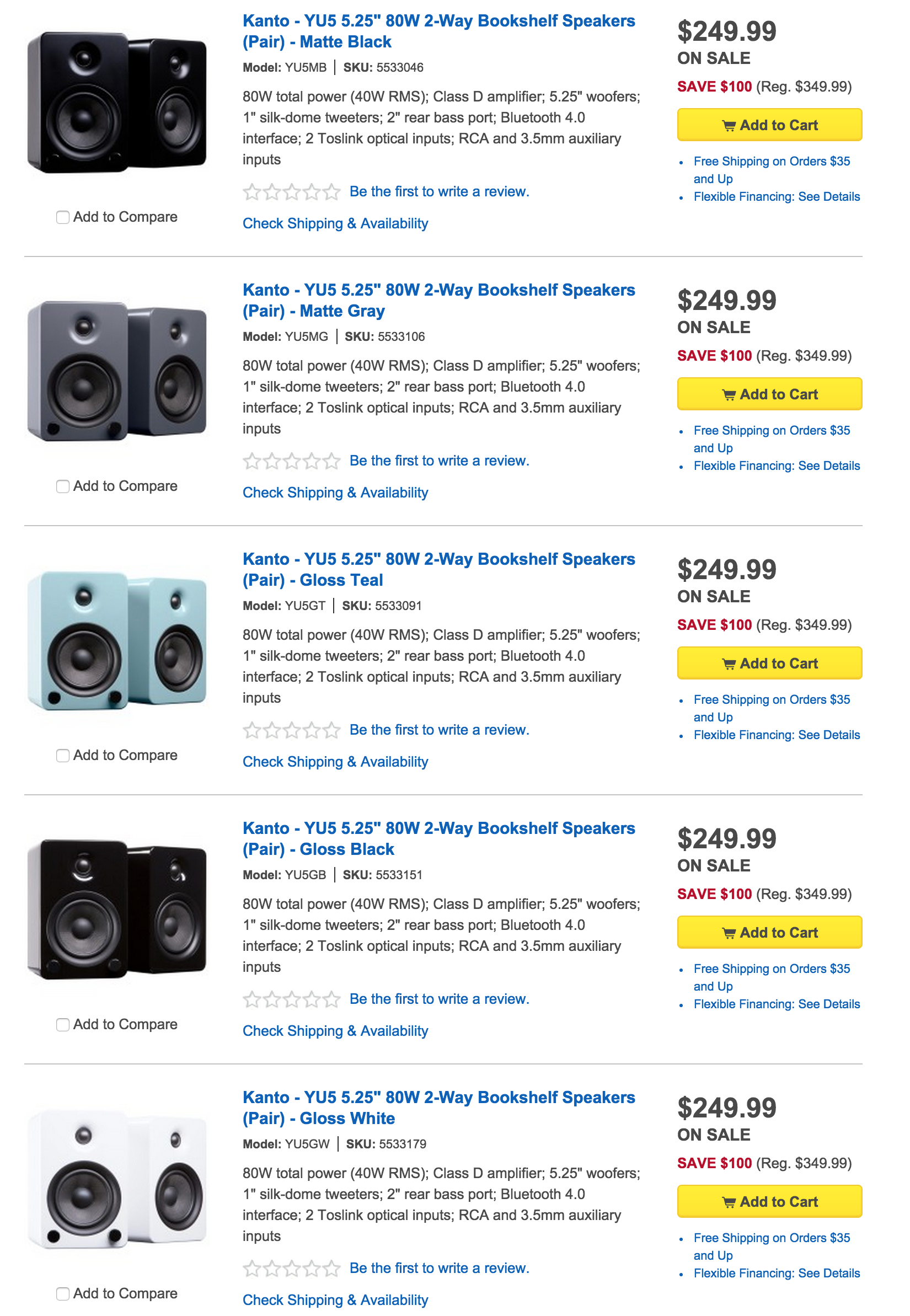Click star rating for Matte Black speakers
The width and height of the screenshot is (910, 1316).
coord(291,192)
